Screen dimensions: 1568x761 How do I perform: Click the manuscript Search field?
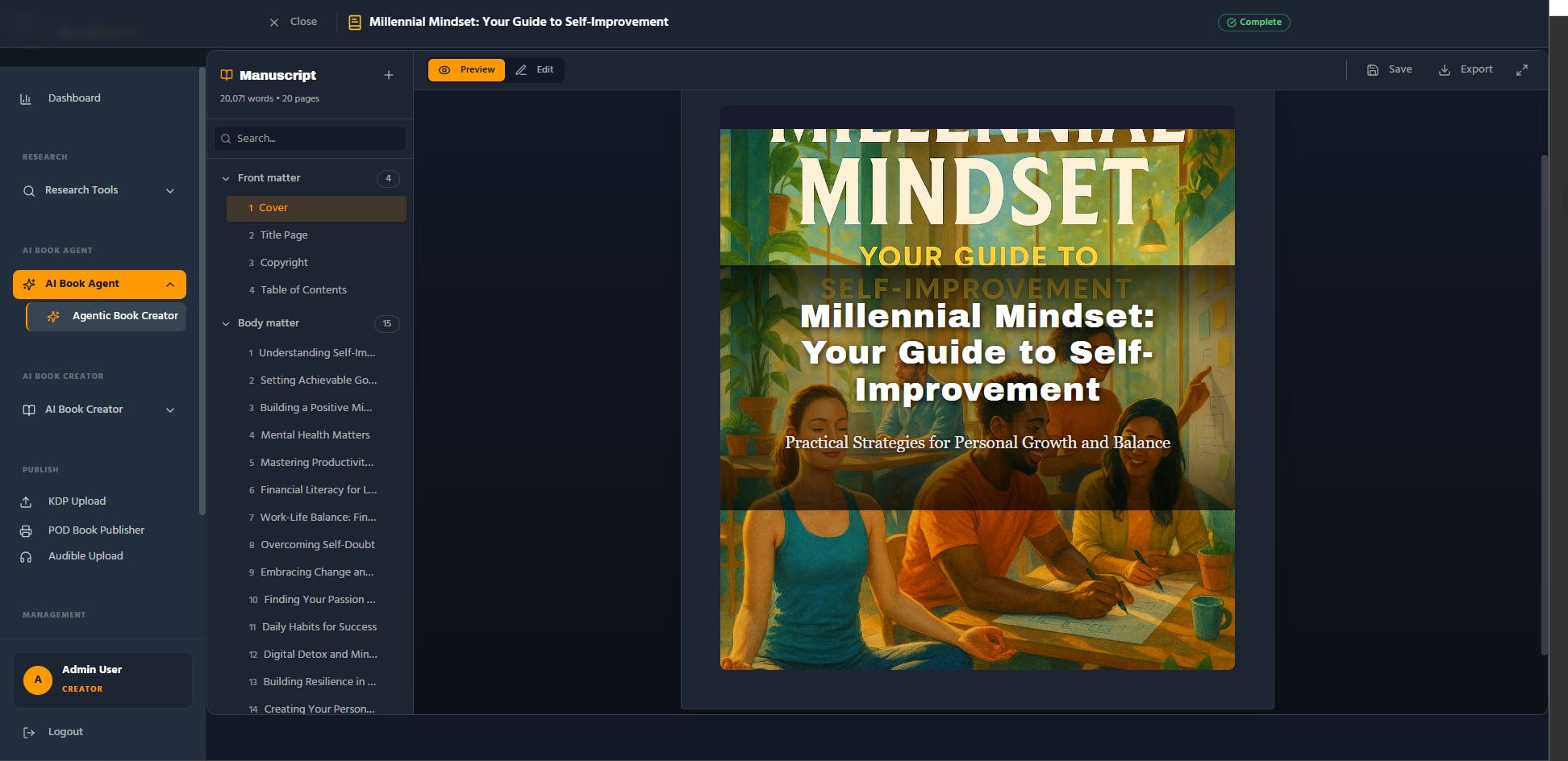310,139
